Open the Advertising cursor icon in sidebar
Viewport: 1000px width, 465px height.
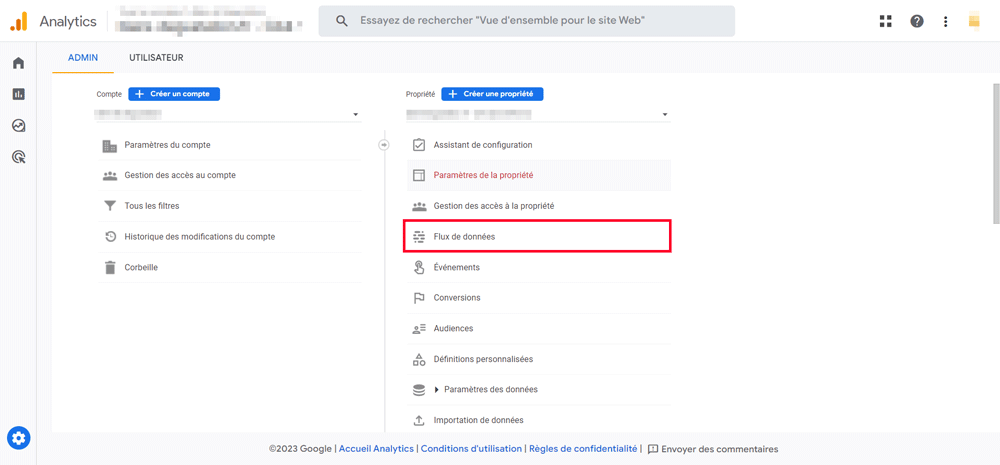[x=18, y=156]
